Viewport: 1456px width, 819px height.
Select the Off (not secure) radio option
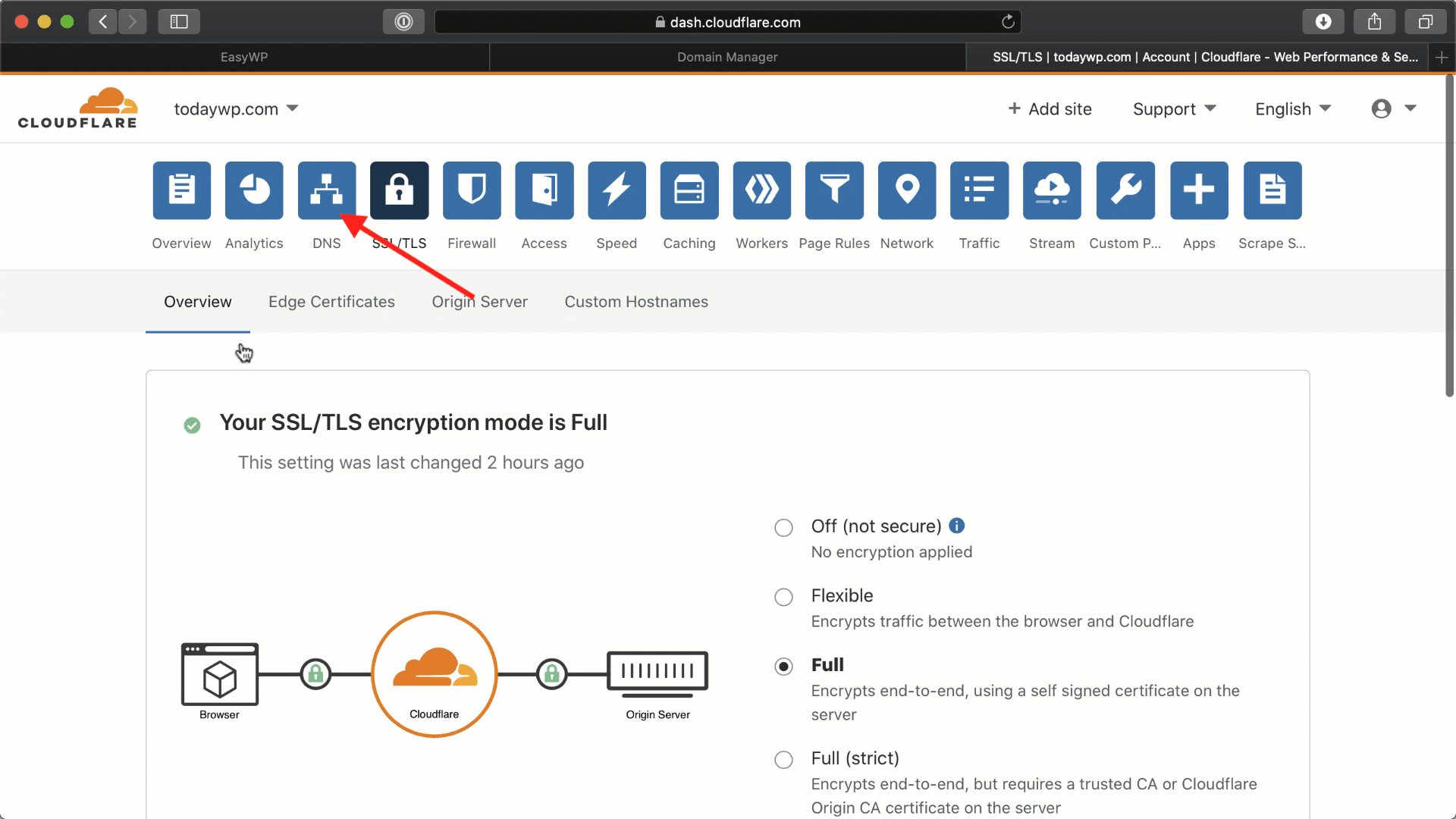(783, 528)
